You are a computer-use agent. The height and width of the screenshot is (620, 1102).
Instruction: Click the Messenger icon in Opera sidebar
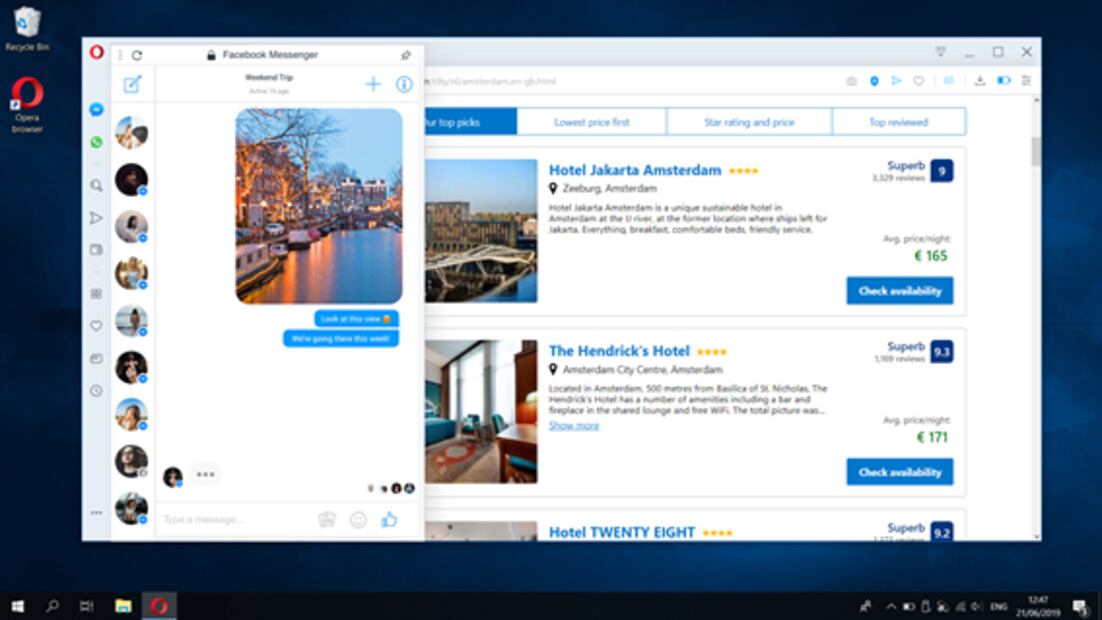[96, 110]
